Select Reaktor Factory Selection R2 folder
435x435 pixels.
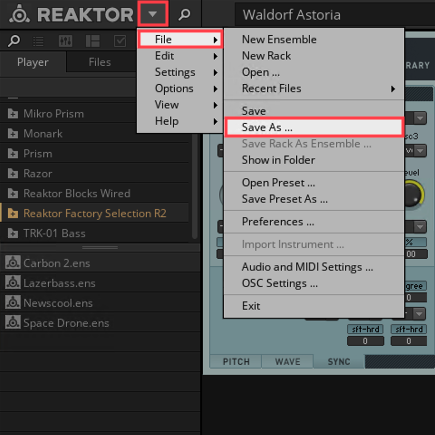(95, 213)
